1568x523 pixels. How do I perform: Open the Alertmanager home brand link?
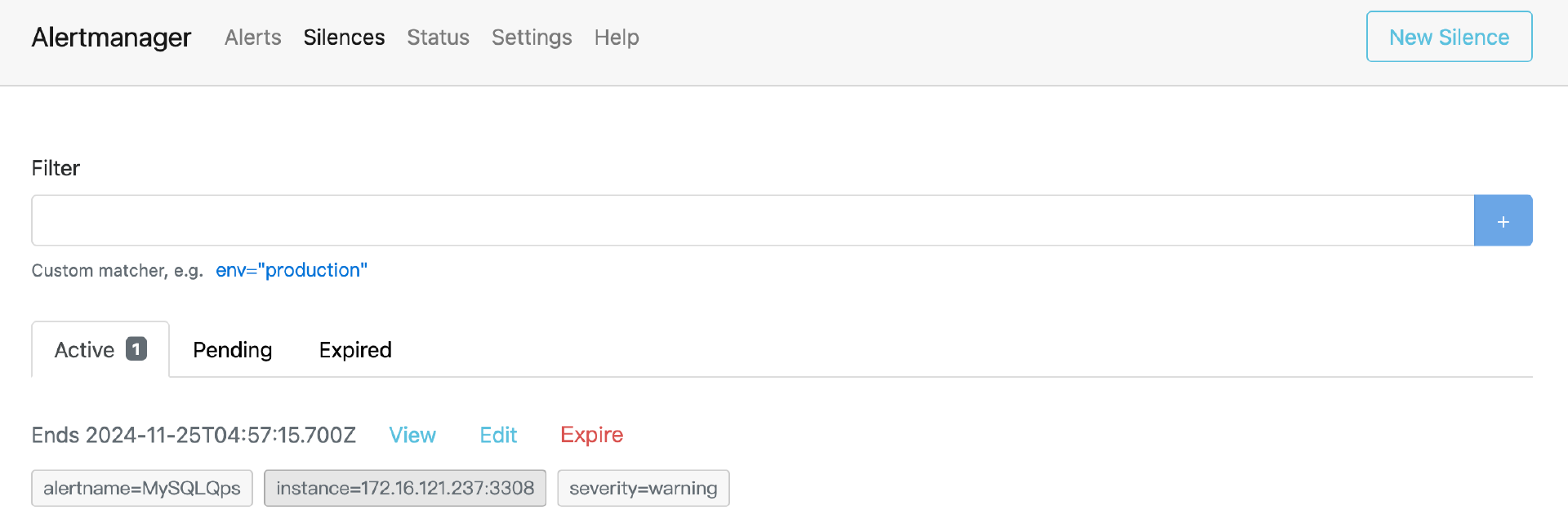point(111,38)
